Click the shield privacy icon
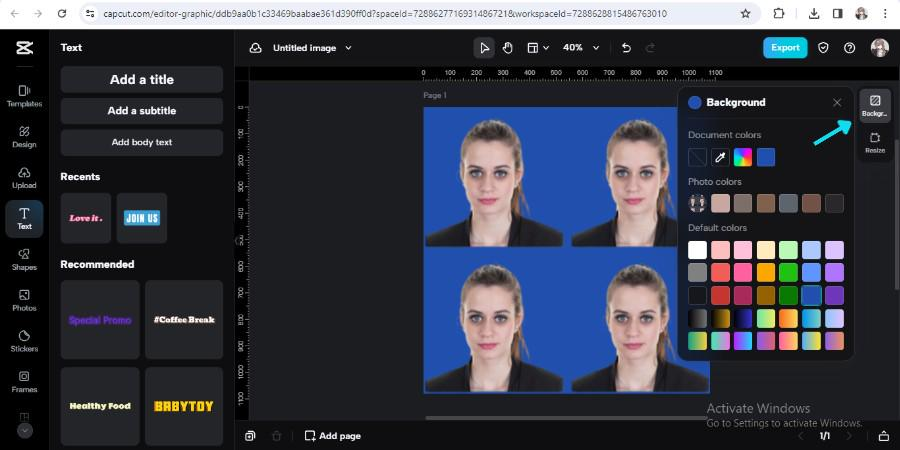Image resolution: width=900 pixels, height=450 pixels. [823, 48]
